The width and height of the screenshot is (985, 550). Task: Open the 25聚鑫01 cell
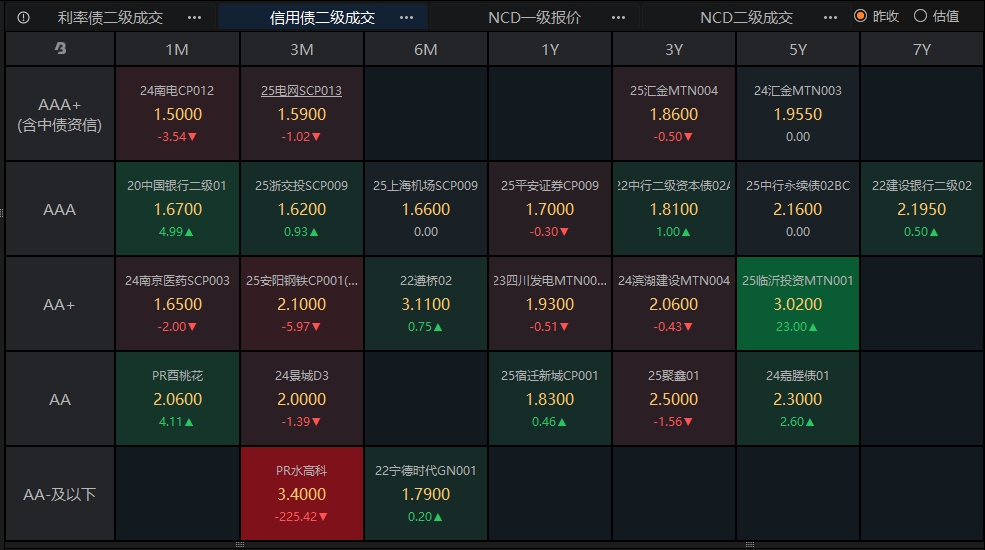click(674, 399)
